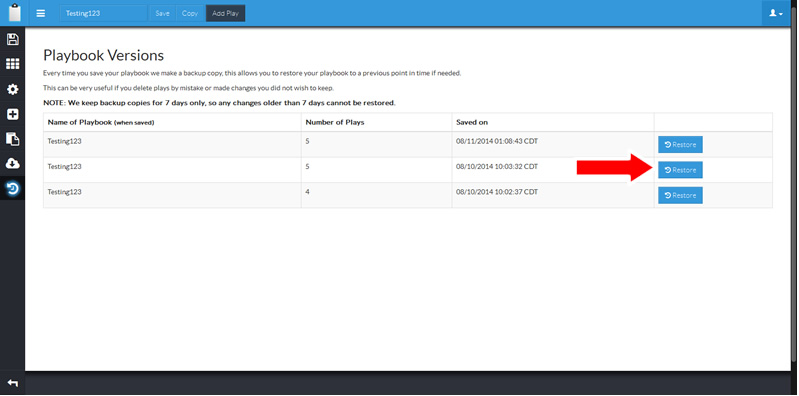Click the Playbook Versions heading
This screenshot has width=799, height=396.
coord(103,56)
